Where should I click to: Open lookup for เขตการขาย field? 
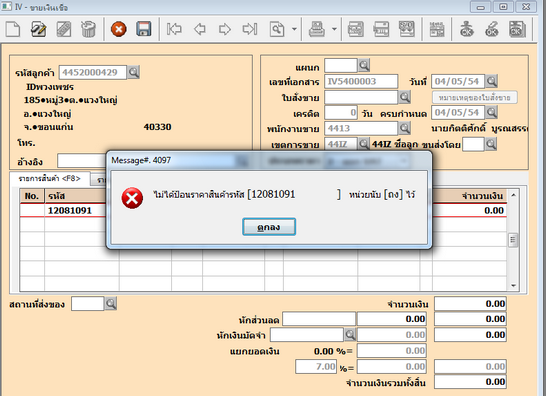pyautogui.click(x=364, y=143)
